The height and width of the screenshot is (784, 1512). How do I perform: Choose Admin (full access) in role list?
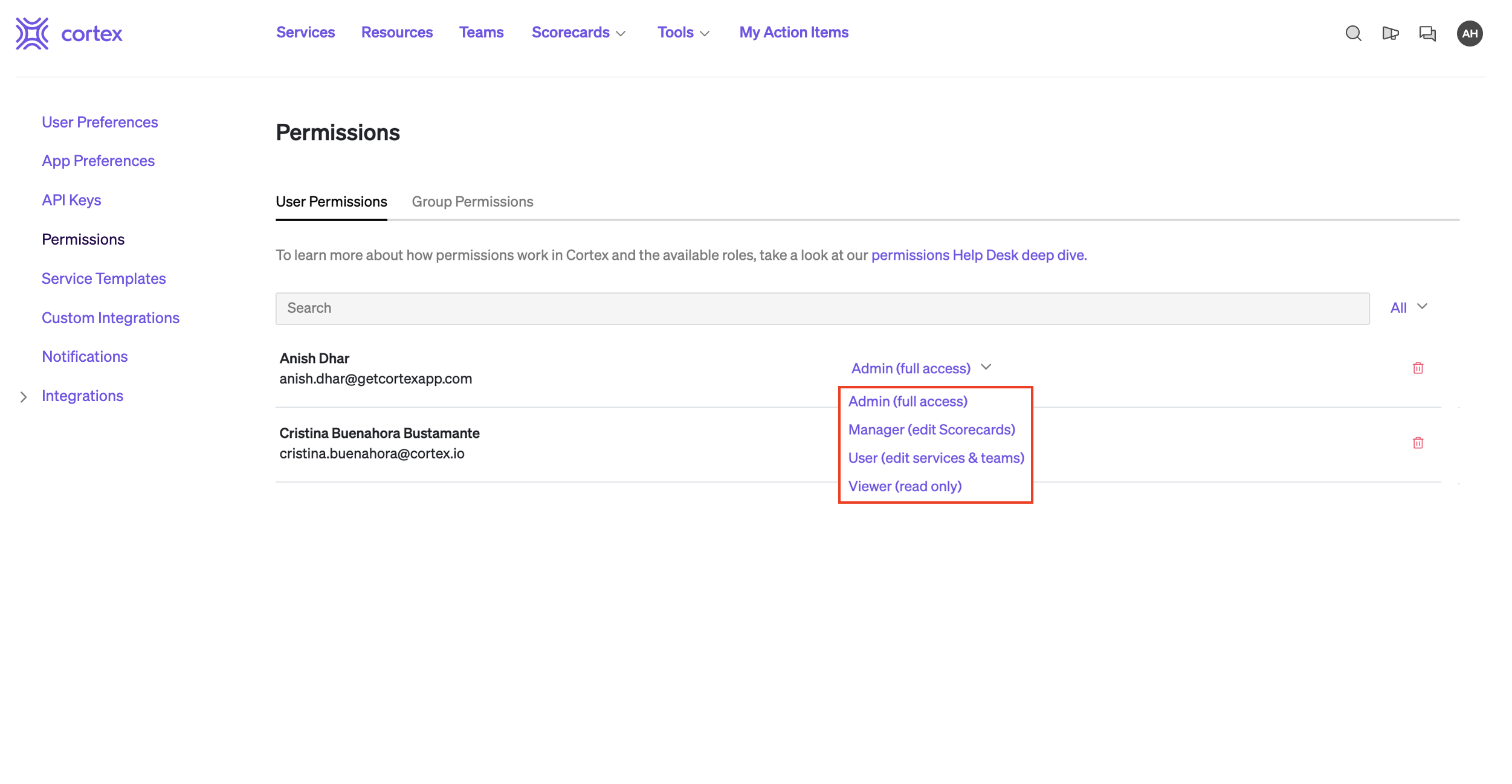point(908,401)
